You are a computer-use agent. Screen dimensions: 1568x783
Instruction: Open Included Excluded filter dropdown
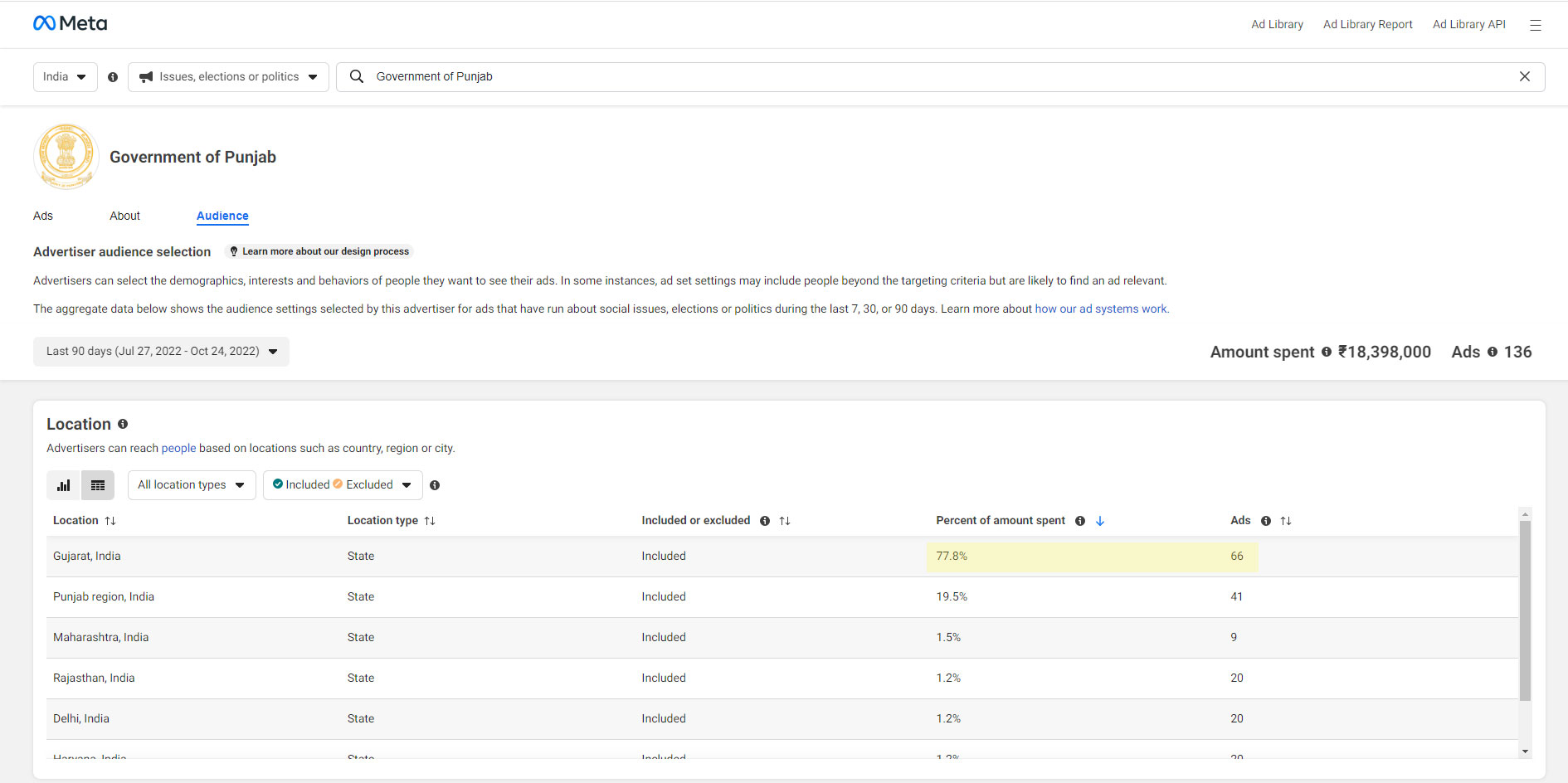[x=342, y=485]
